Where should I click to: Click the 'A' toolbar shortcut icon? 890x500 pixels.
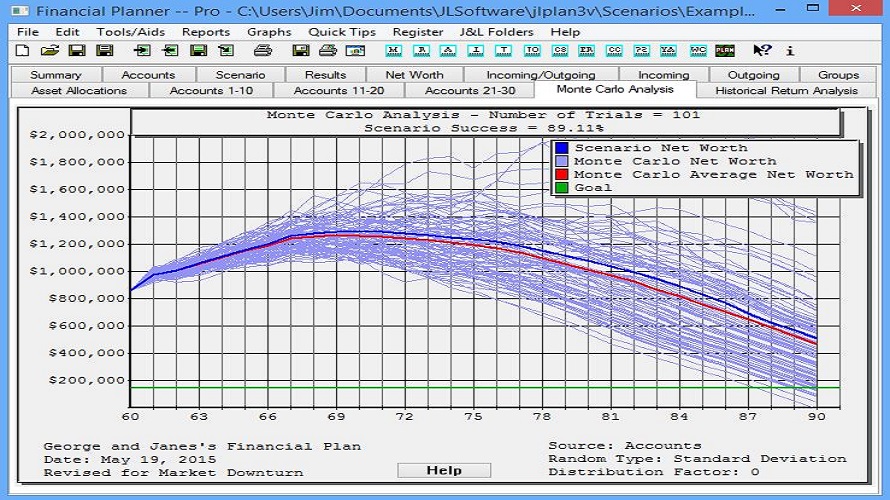448,51
